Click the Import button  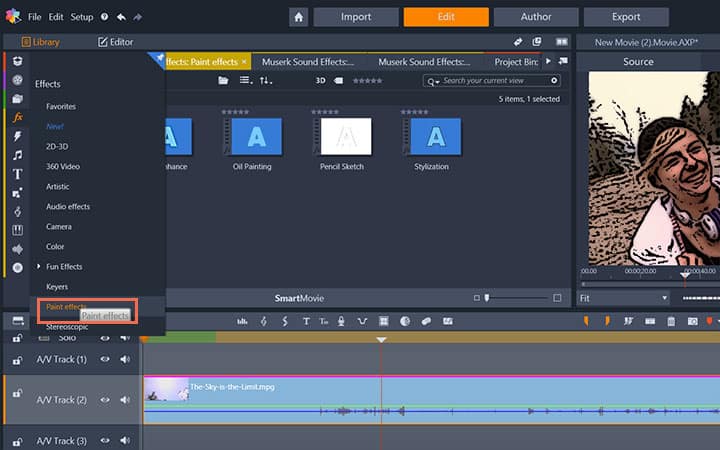356,17
